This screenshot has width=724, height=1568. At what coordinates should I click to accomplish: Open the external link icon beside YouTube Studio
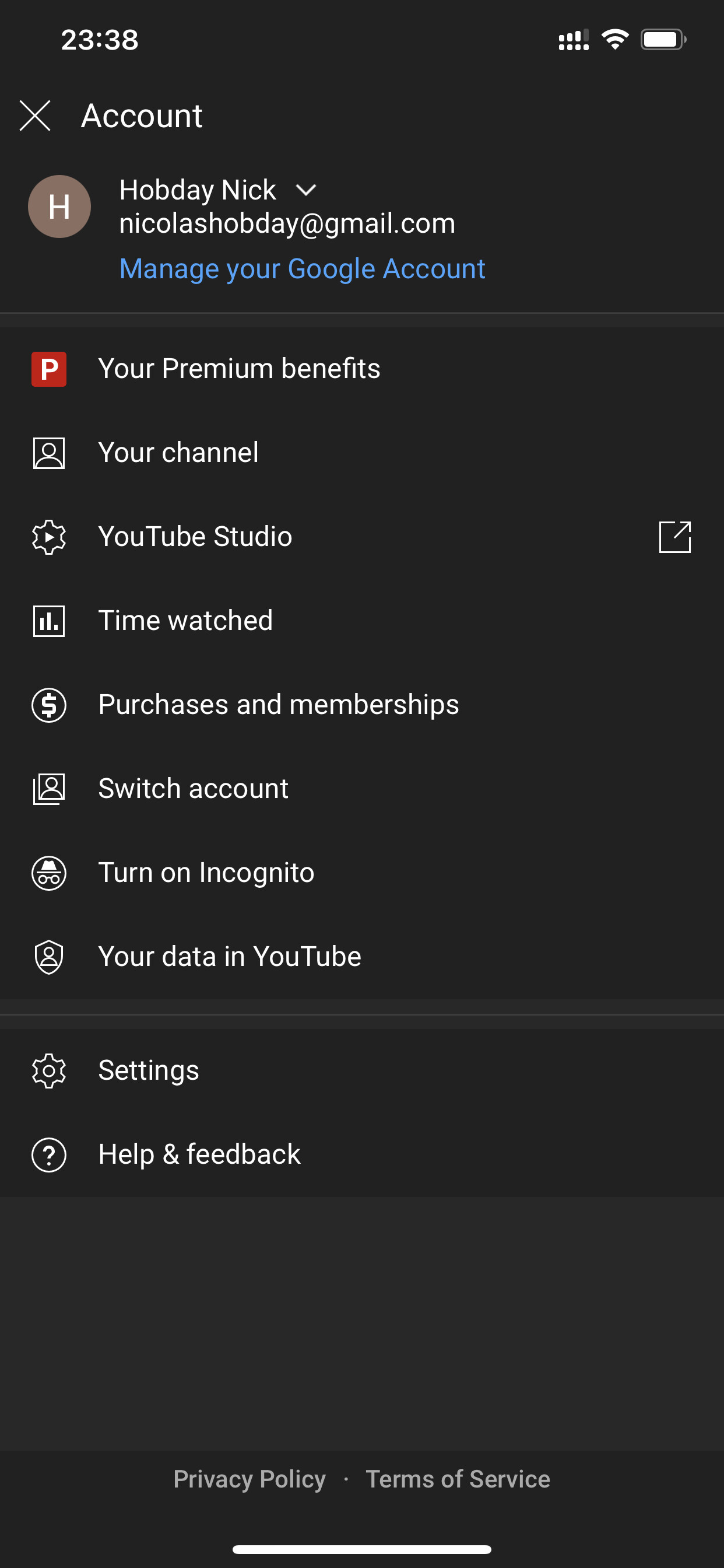(x=674, y=537)
